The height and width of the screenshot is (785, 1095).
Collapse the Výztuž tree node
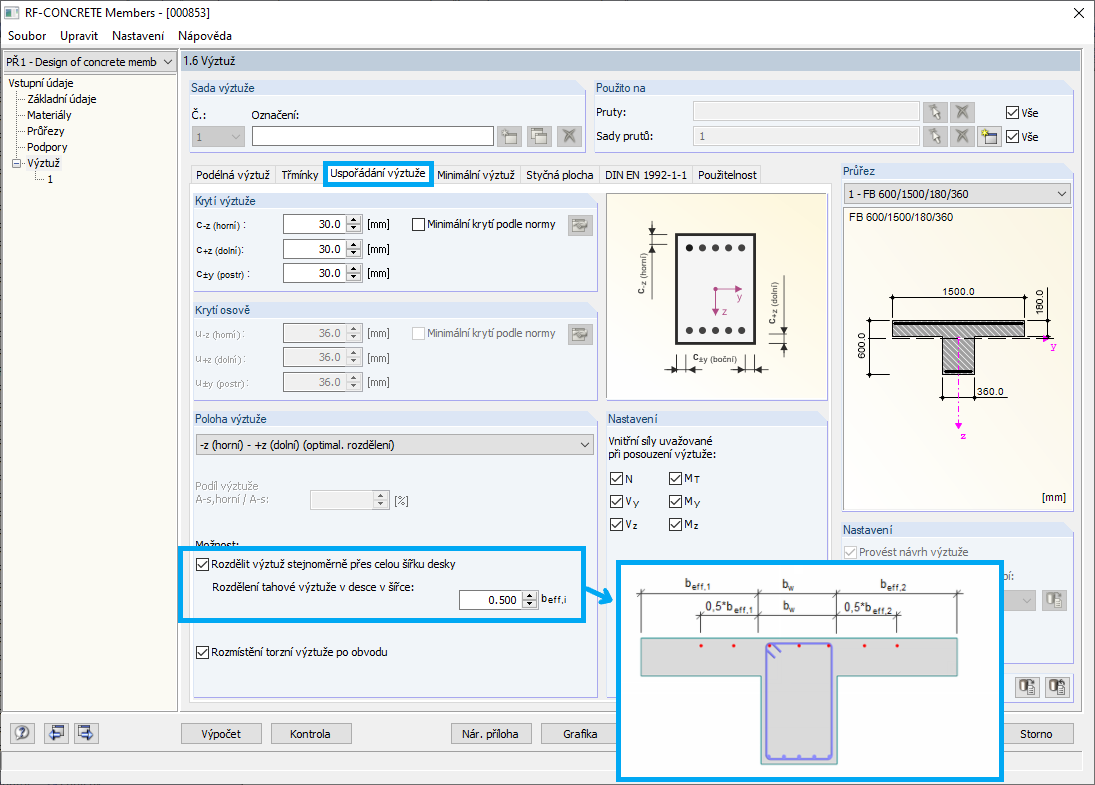tap(17, 163)
